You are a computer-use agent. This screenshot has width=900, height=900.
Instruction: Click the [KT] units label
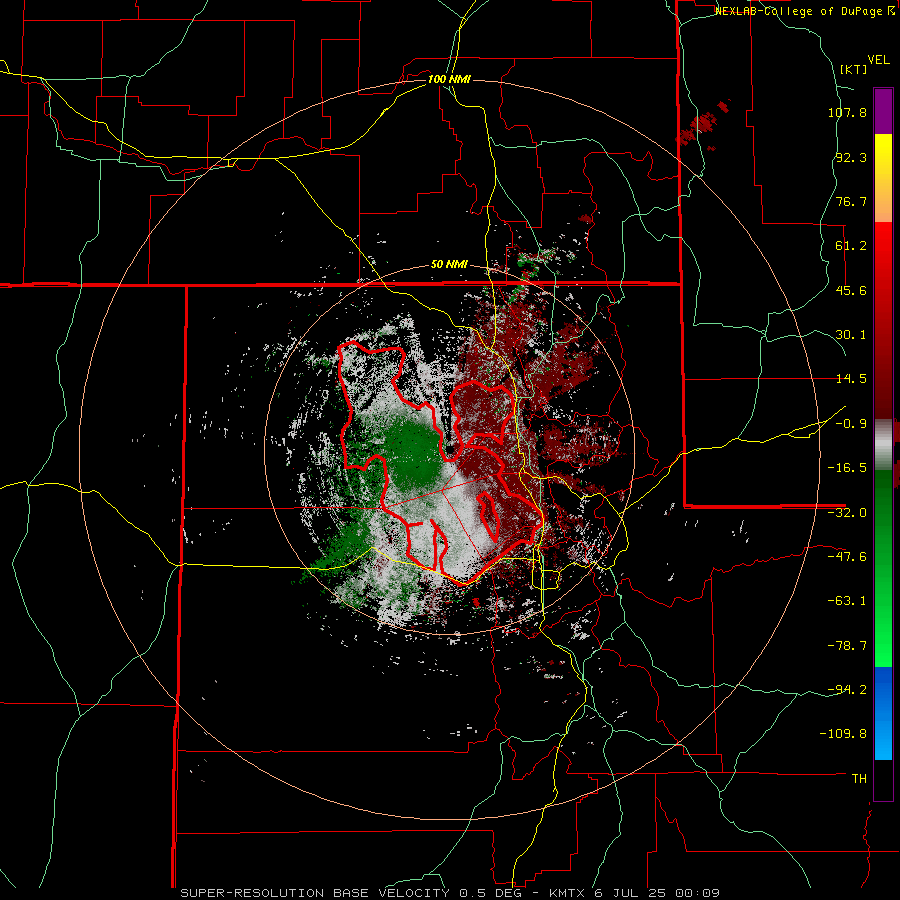point(853,69)
